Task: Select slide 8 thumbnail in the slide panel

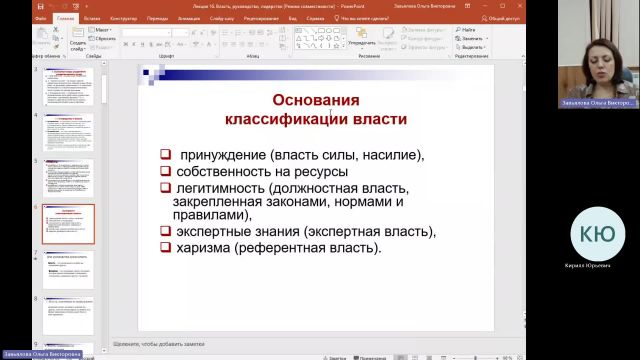Action: coord(68,316)
